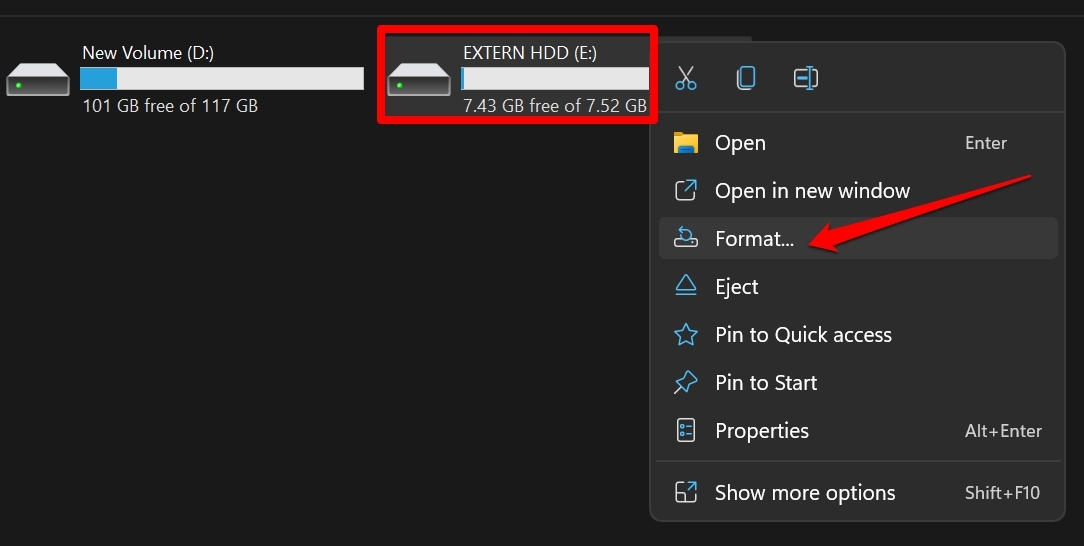Click the Show more options icon
Viewport: 1084px width, 546px height.
[686, 492]
